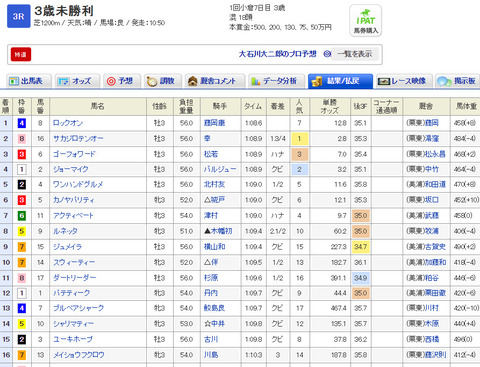Select the 結果/払戻 tab
Screen dimensions: 480x367
coord(340,81)
